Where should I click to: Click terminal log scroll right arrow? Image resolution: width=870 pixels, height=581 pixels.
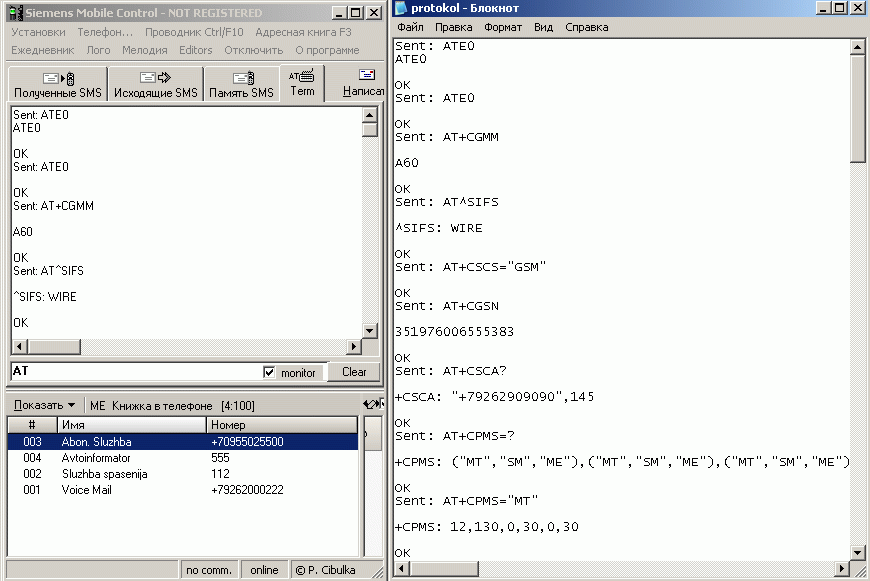(353, 347)
